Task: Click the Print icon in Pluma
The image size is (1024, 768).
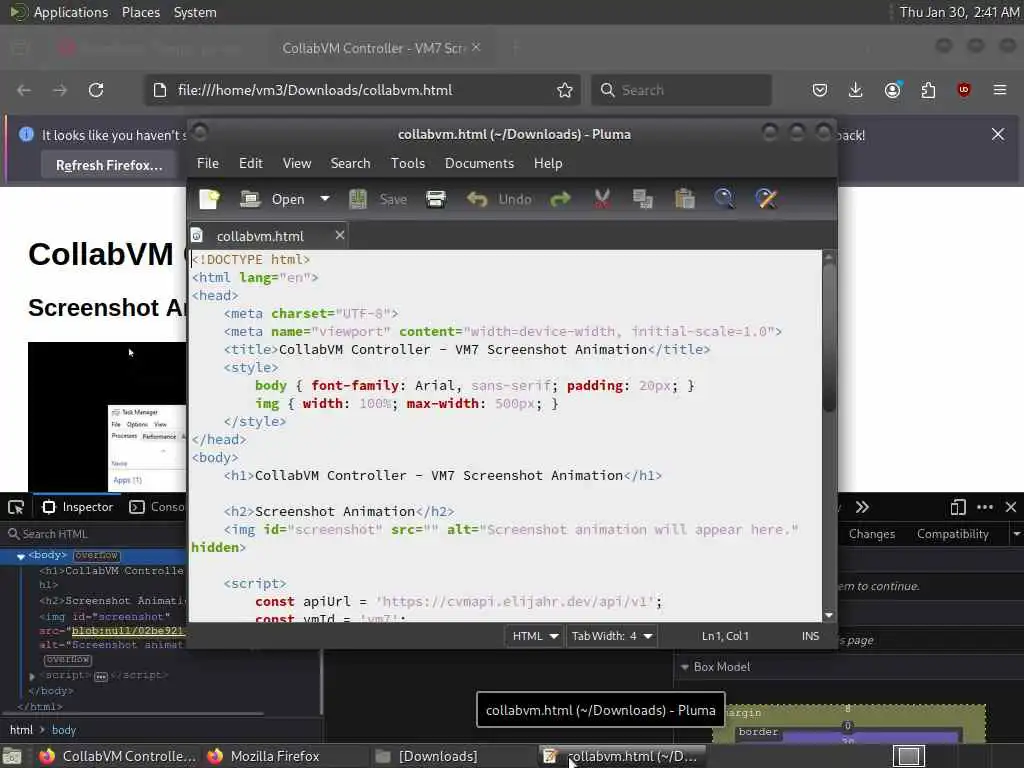Action: (436, 199)
